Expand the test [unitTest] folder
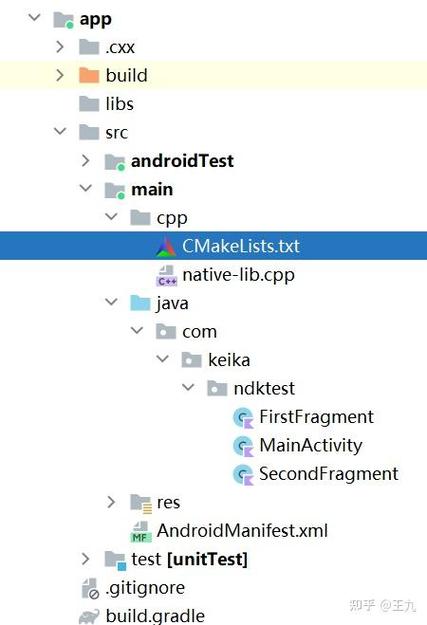Viewport: 427px width, 625px height. (85, 559)
